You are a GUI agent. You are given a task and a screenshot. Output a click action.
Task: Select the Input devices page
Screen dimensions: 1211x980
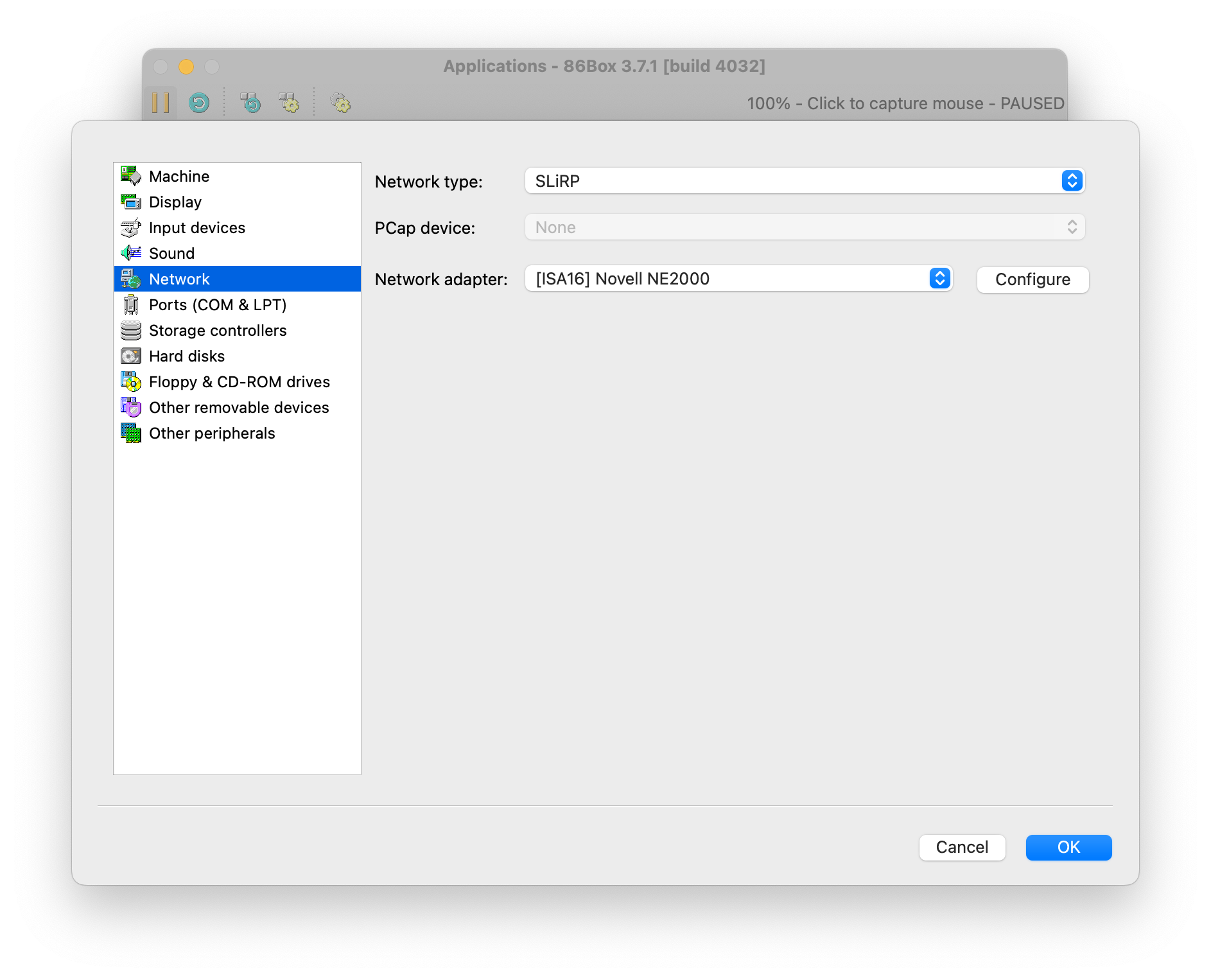(x=237, y=227)
